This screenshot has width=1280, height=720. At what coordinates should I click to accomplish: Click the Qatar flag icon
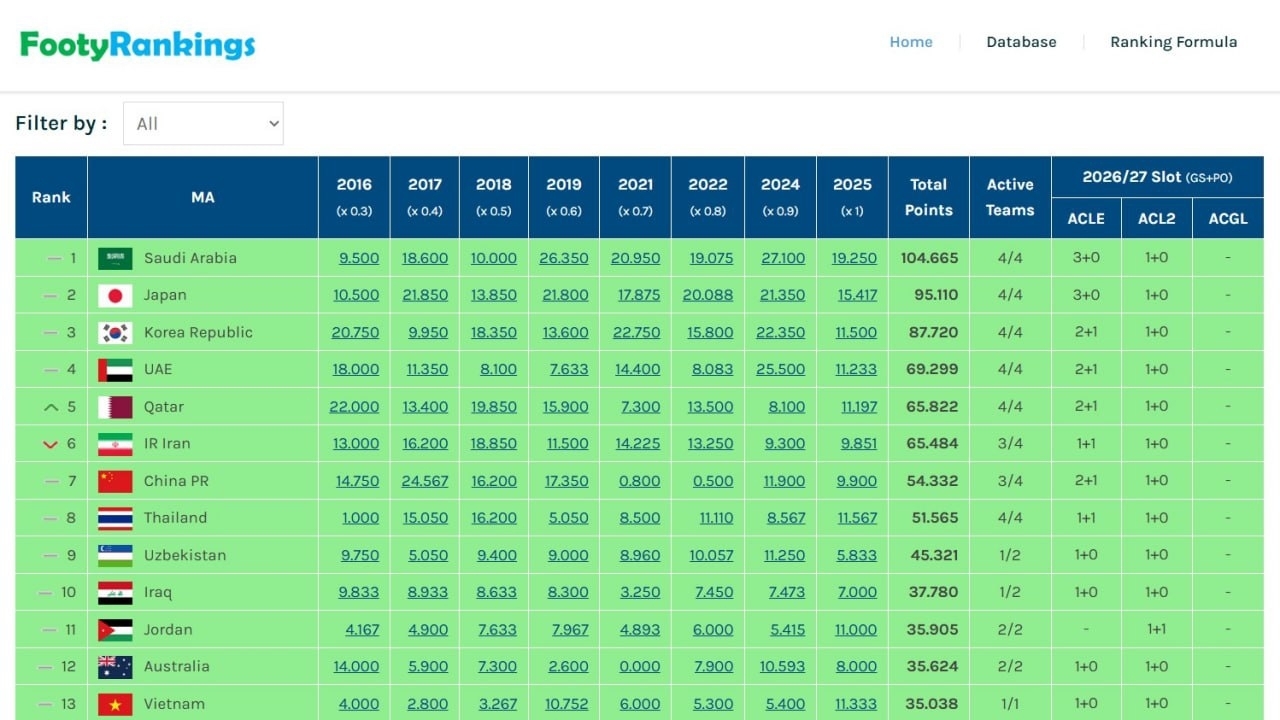(x=115, y=407)
